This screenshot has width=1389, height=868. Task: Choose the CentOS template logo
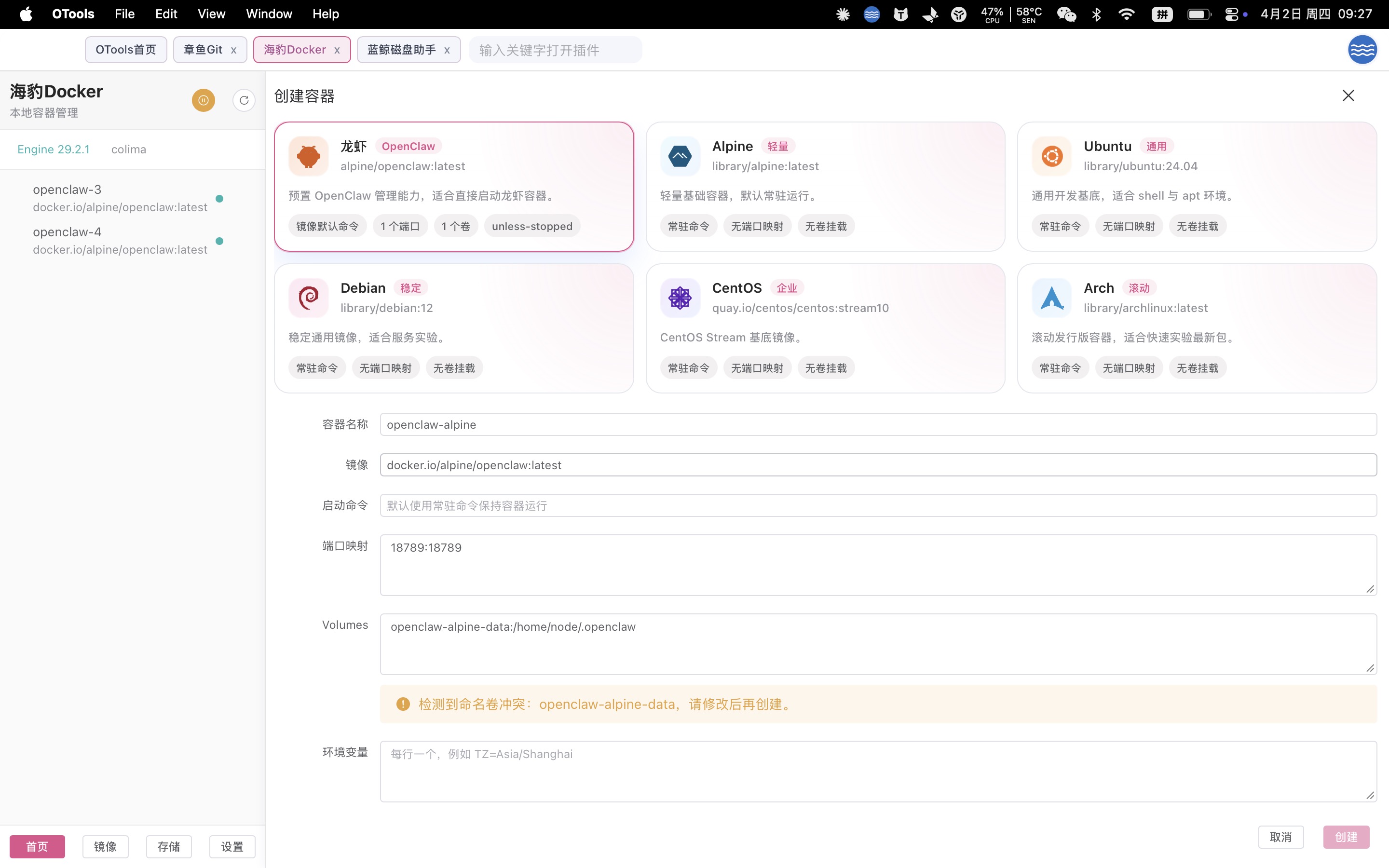680,298
